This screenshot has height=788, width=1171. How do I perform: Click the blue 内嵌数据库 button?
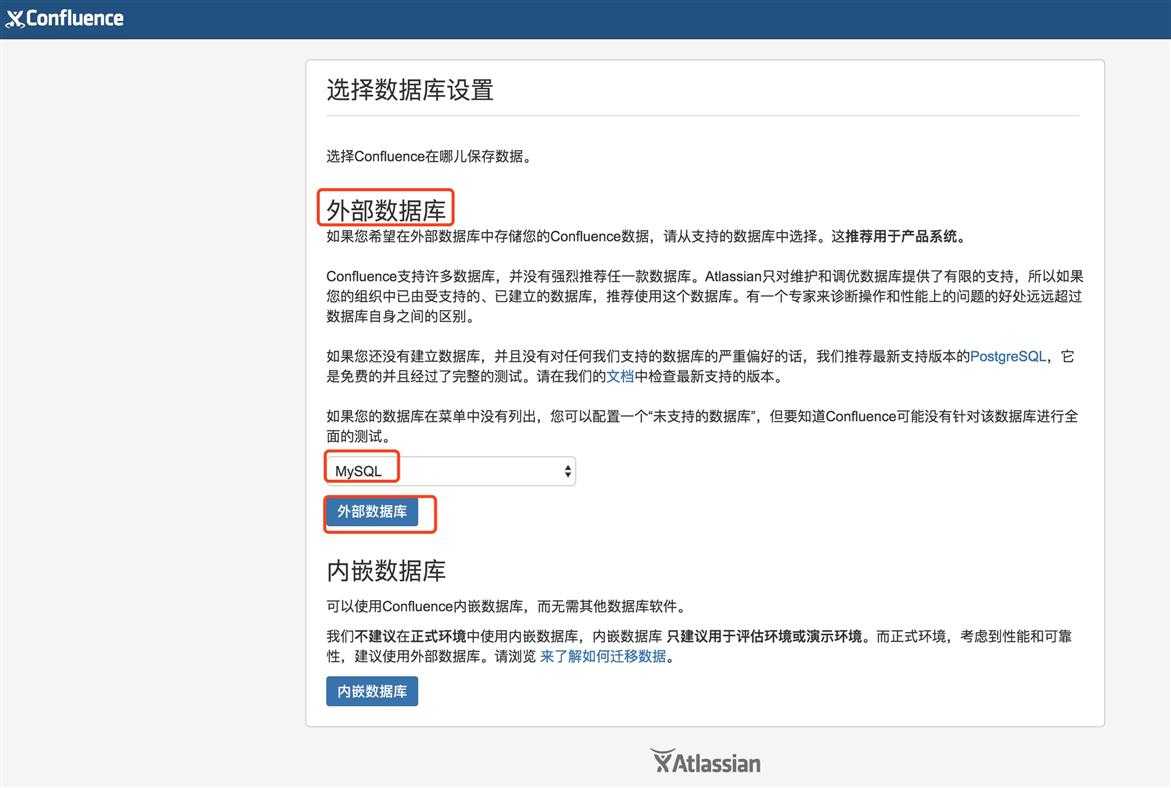point(372,691)
